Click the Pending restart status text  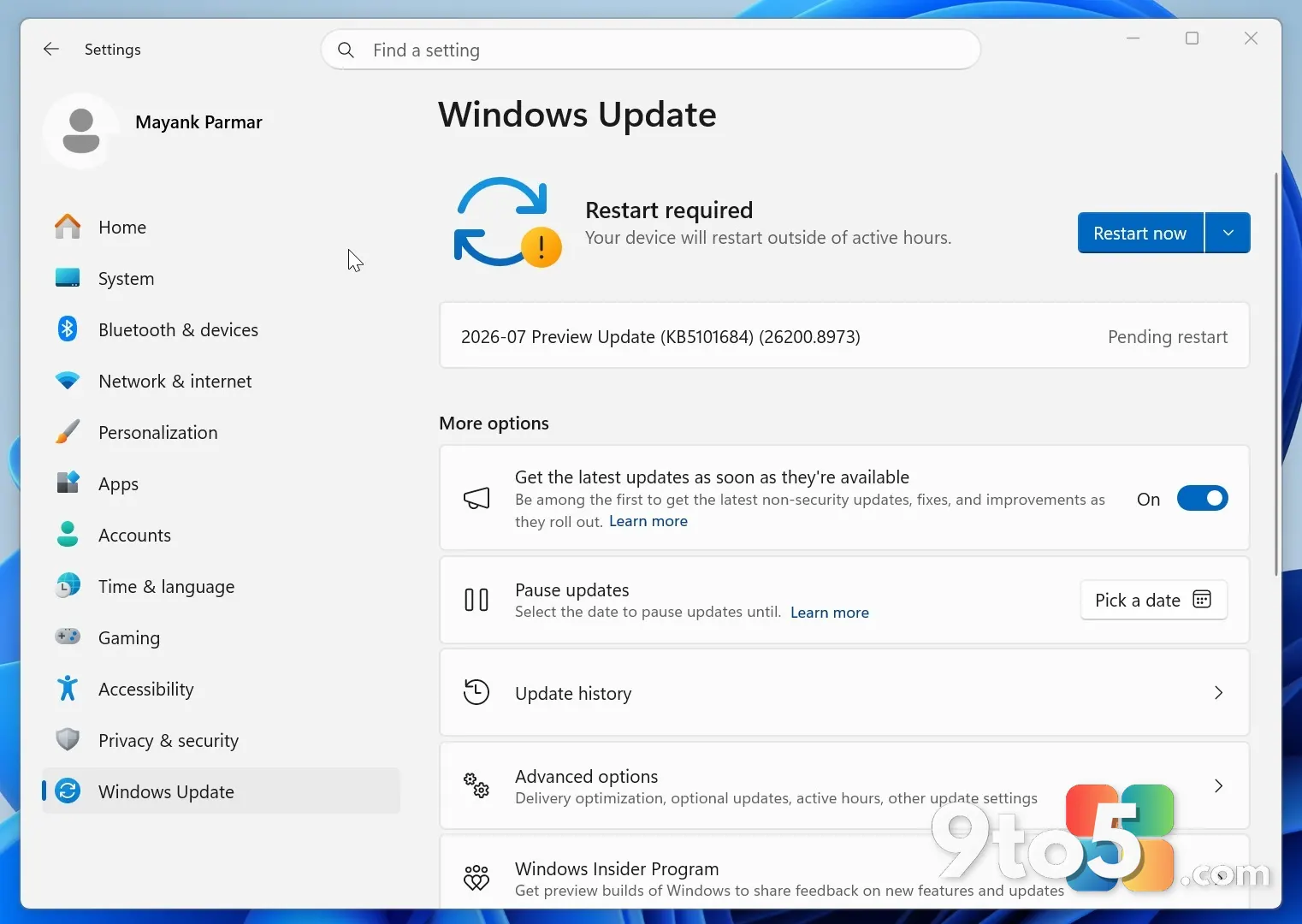coord(1168,336)
